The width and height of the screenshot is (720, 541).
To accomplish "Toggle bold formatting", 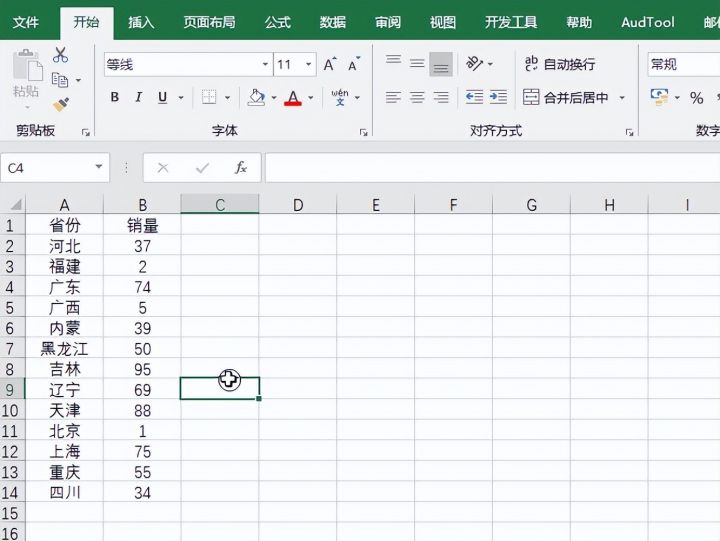I will pos(115,97).
